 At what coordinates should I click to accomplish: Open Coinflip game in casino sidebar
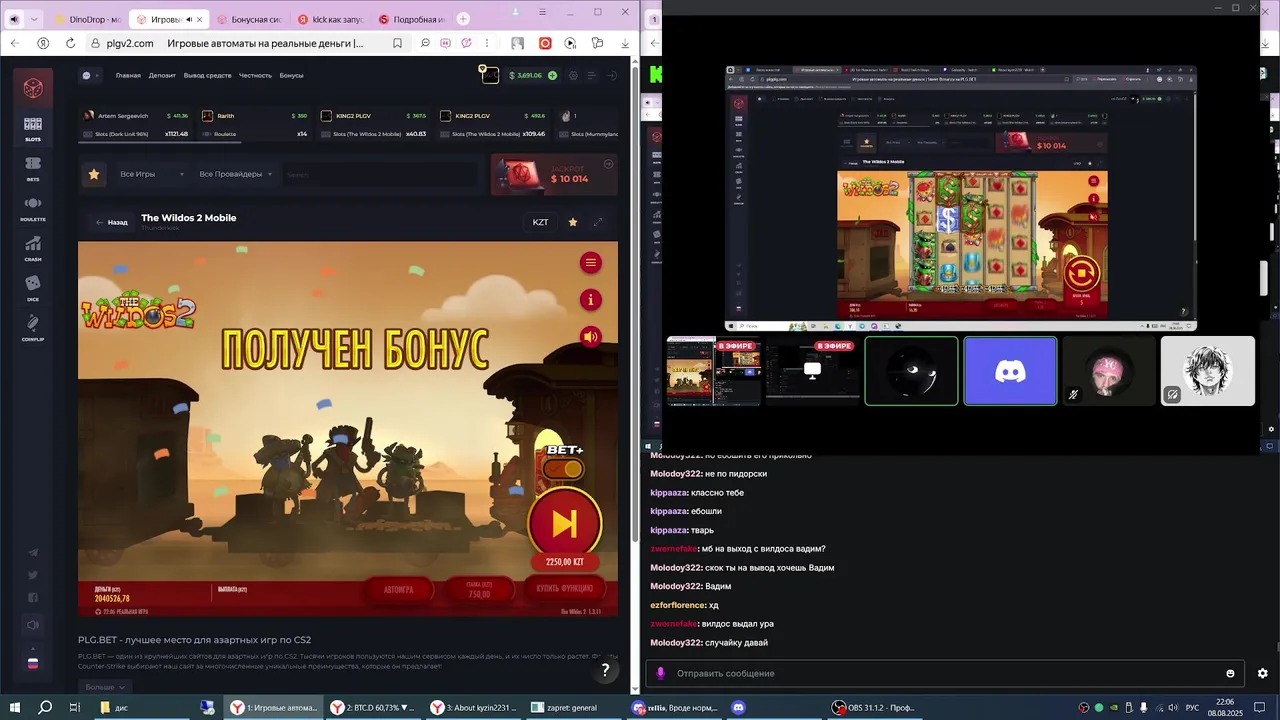click(33, 327)
